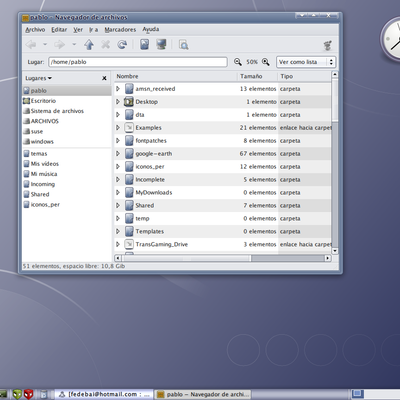Go up one folder level
400x400 pixels.
[x=89, y=44]
